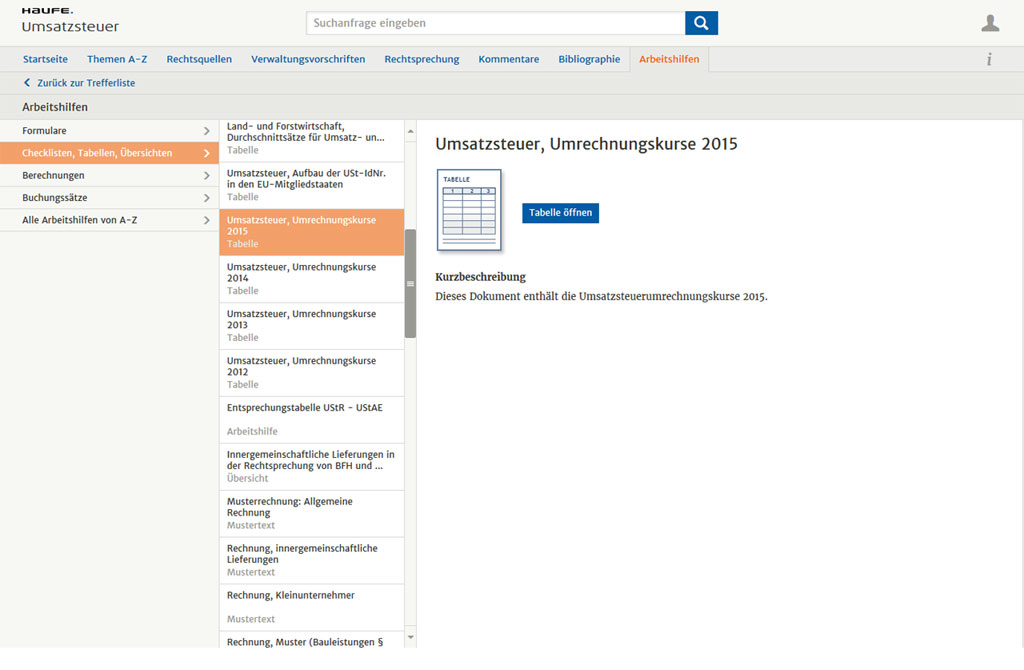Viewport: 1024px width, 670px height.
Task: Open Land- und Forstwirtschaft Durchschnittssätze entry
Action: click(312, 138)
